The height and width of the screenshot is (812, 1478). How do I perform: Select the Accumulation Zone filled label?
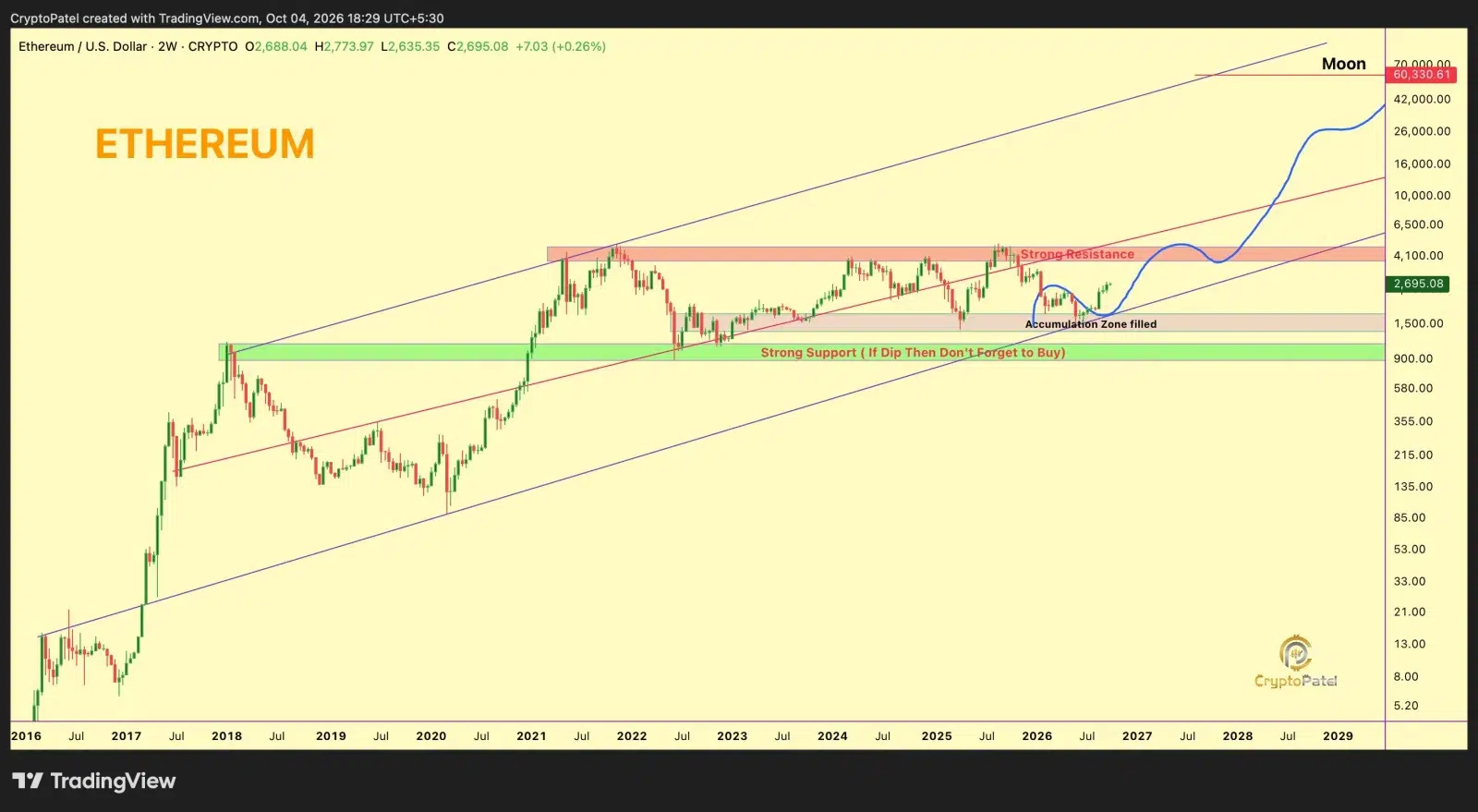1091,324
